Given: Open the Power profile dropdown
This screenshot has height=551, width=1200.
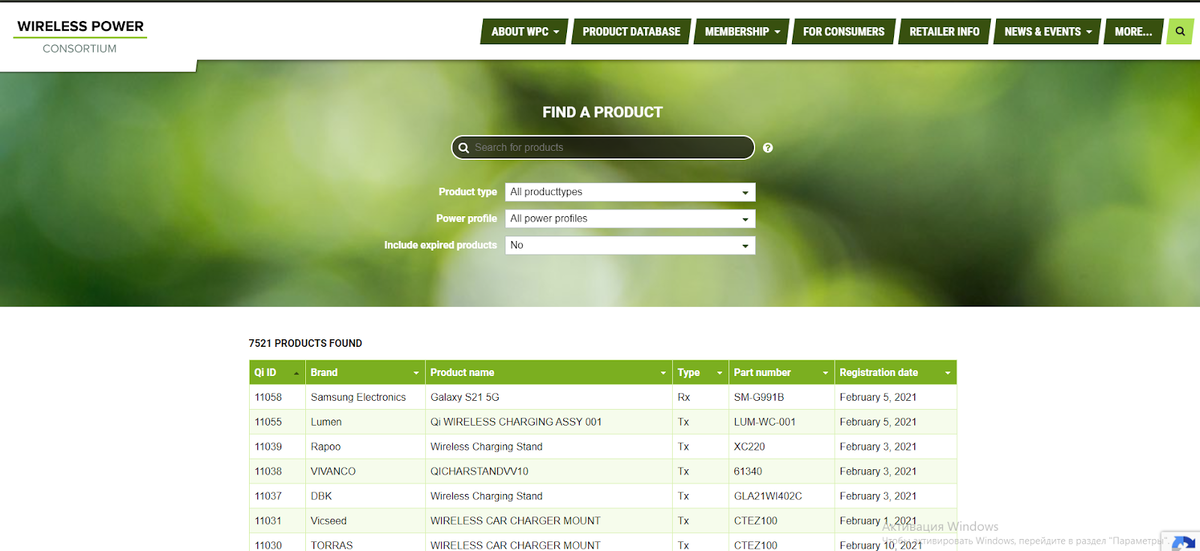Looking at the screenshot, I should pyautogui.click(x=630, y=218).
